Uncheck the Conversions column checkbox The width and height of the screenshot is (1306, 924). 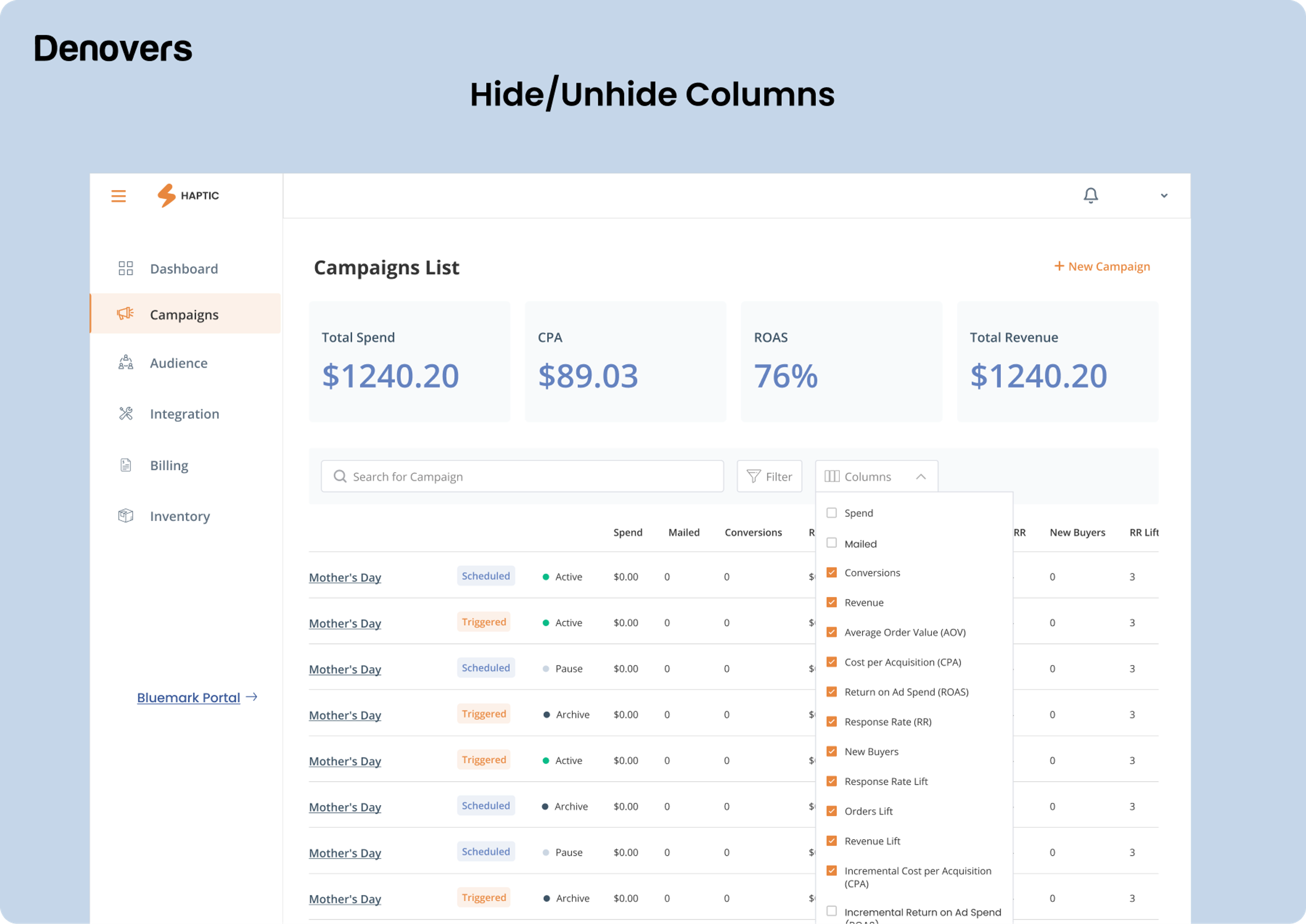832,572
